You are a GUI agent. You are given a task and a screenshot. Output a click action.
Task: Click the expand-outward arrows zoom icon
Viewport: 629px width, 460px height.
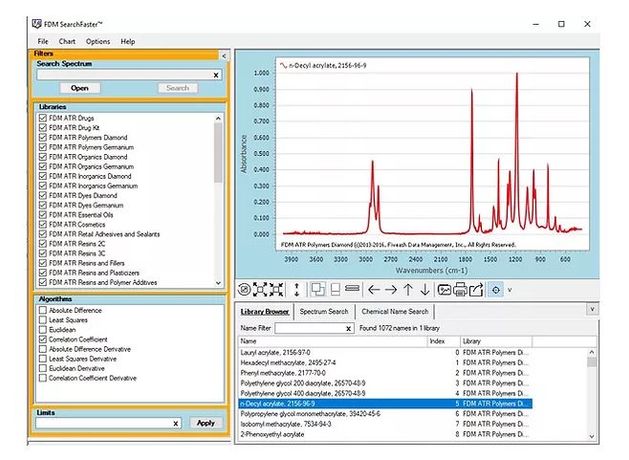coord(260,290)
